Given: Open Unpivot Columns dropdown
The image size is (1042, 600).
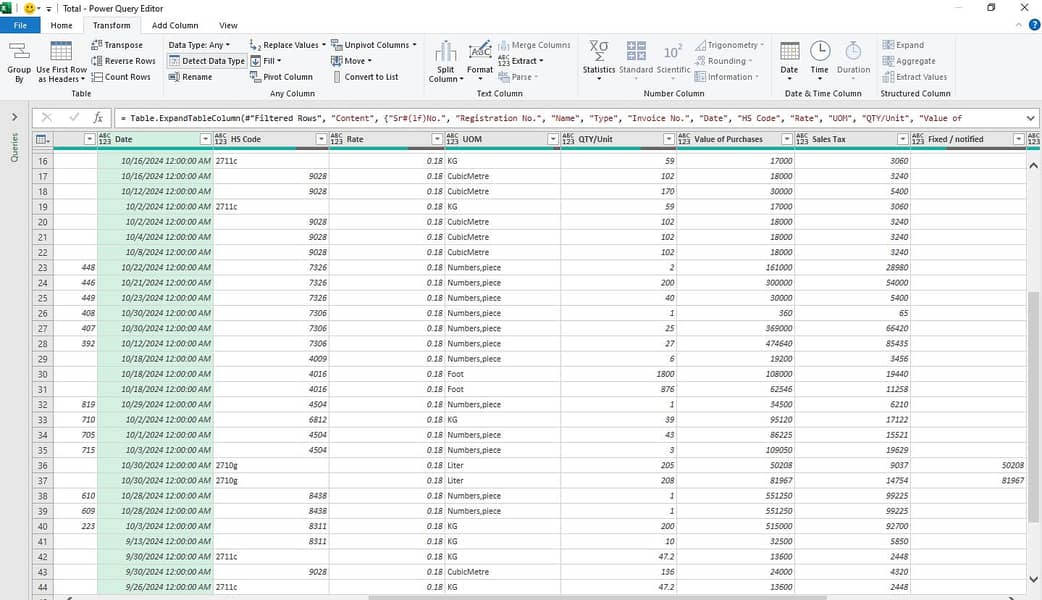Looking at the screenshot, I should tap(373, 45).
